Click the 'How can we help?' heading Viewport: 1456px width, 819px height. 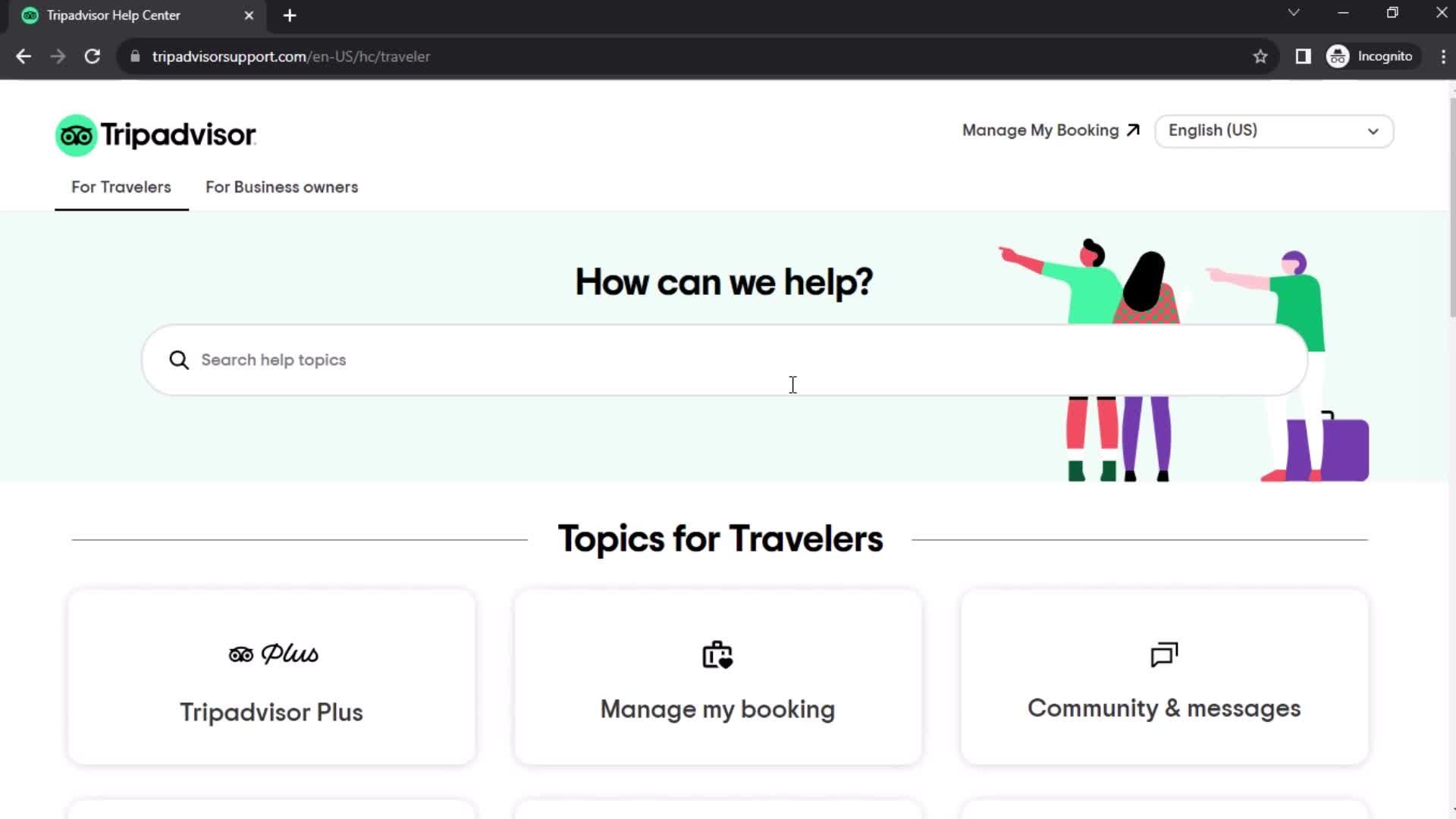[x=724, y=282]
